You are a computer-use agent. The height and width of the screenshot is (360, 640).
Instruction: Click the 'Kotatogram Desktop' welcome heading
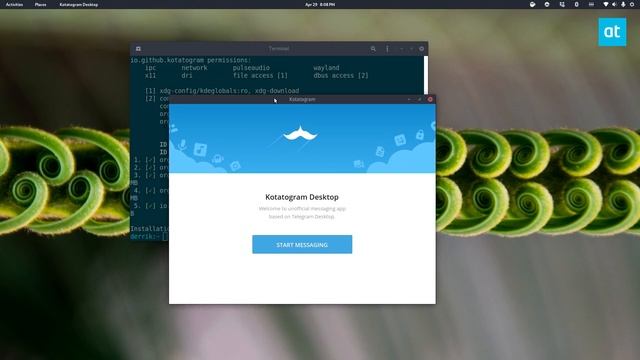coord(302,197)
